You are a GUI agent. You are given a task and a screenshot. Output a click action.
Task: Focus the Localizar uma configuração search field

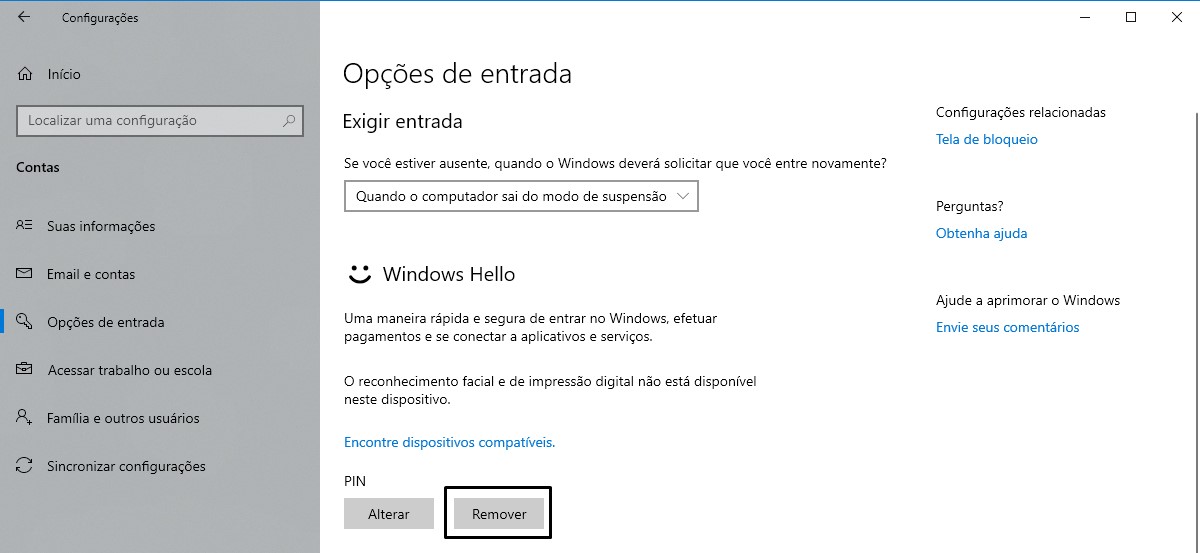(x=160, y=121)
